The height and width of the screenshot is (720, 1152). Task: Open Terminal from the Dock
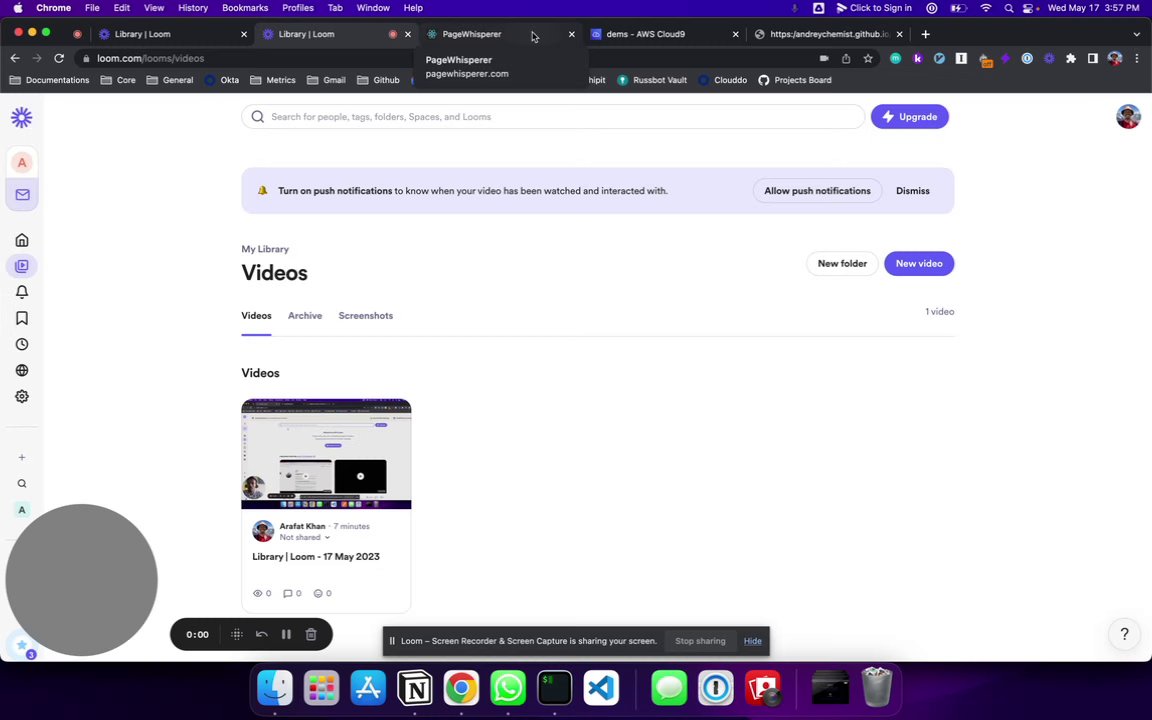pyautogui.click(x=555, y=688)
